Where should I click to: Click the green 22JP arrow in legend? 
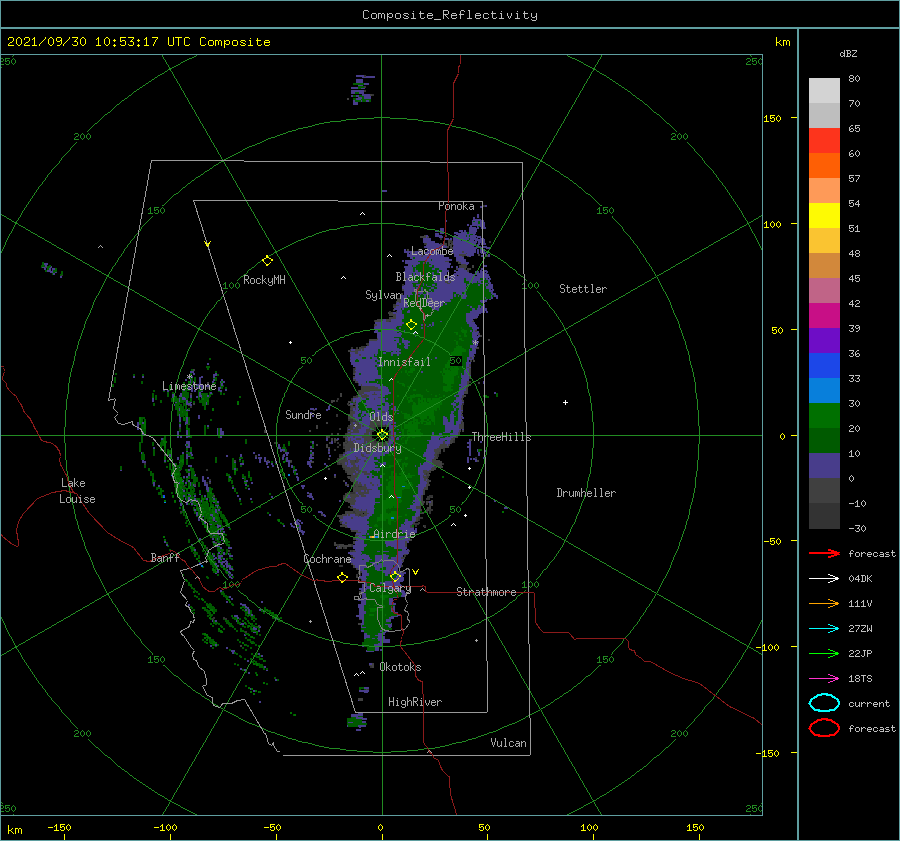click(824, 653)
